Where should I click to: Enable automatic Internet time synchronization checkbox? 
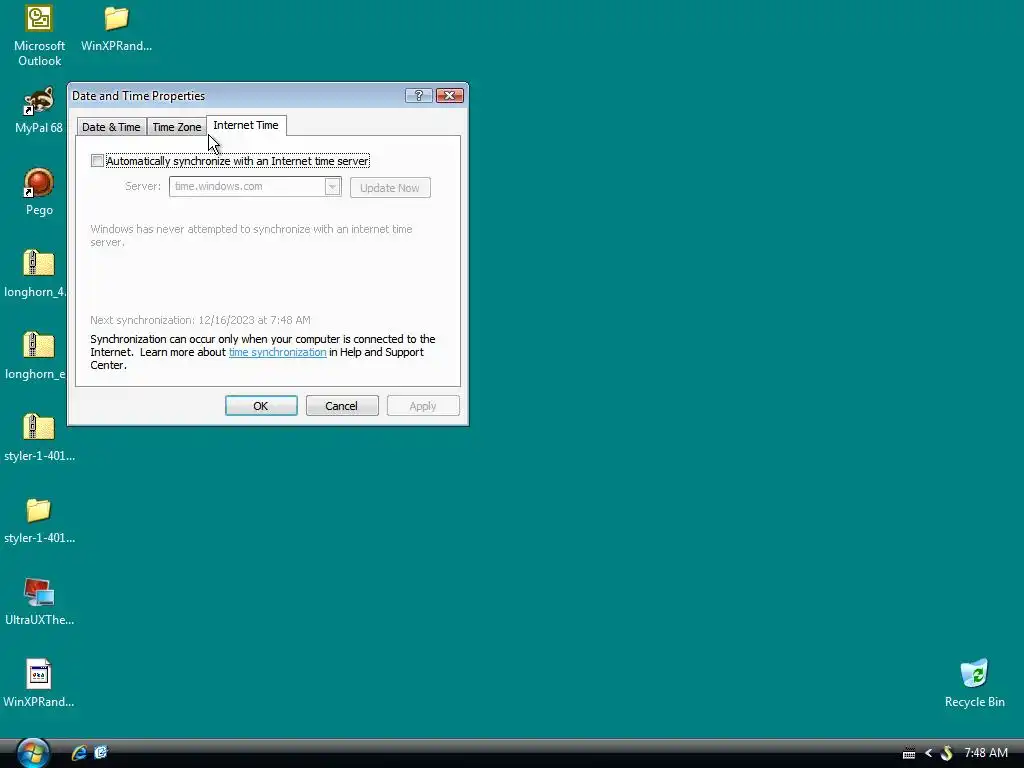click(x=97, y=161)
